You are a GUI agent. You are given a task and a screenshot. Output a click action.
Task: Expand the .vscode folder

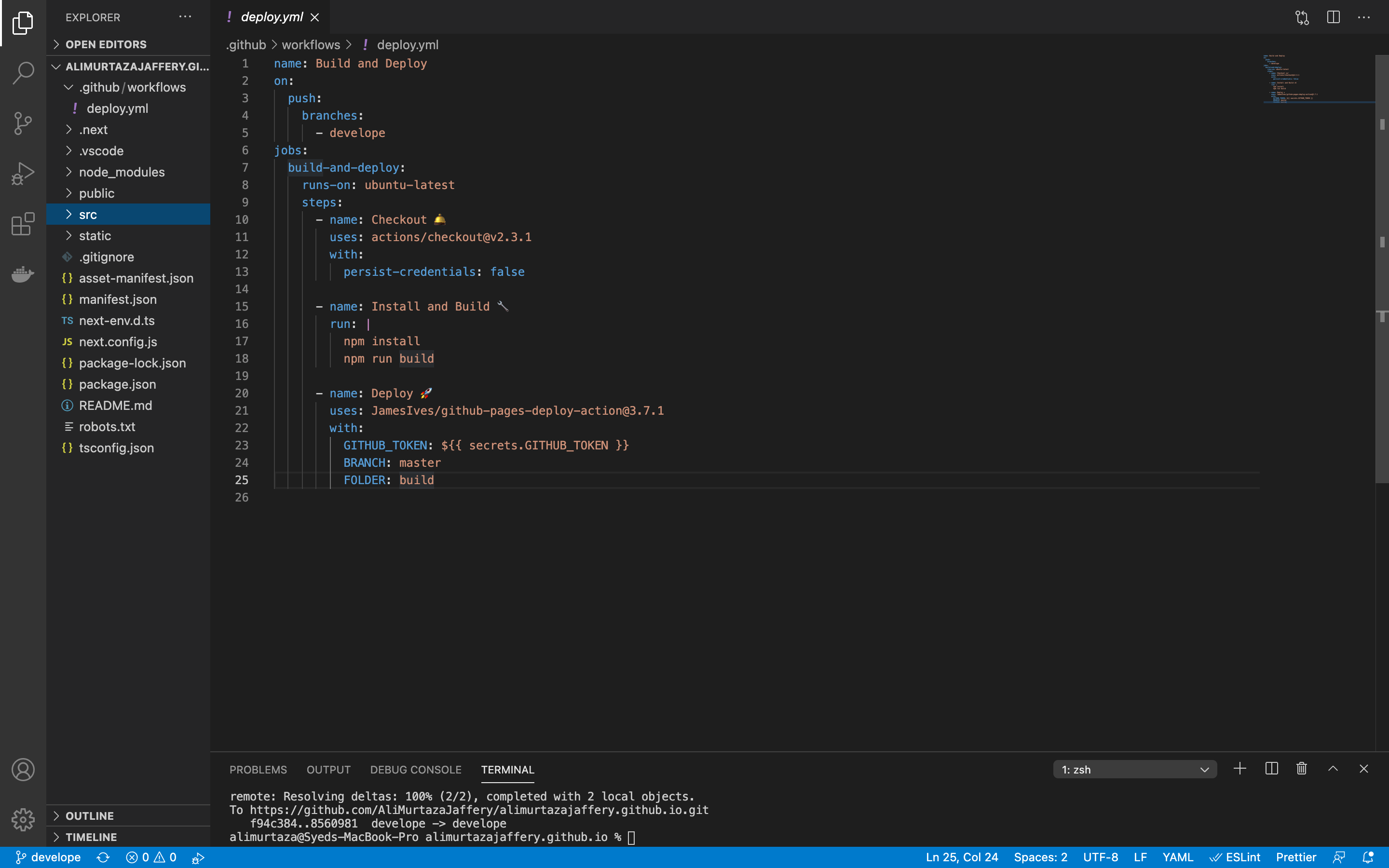[129, 151]
